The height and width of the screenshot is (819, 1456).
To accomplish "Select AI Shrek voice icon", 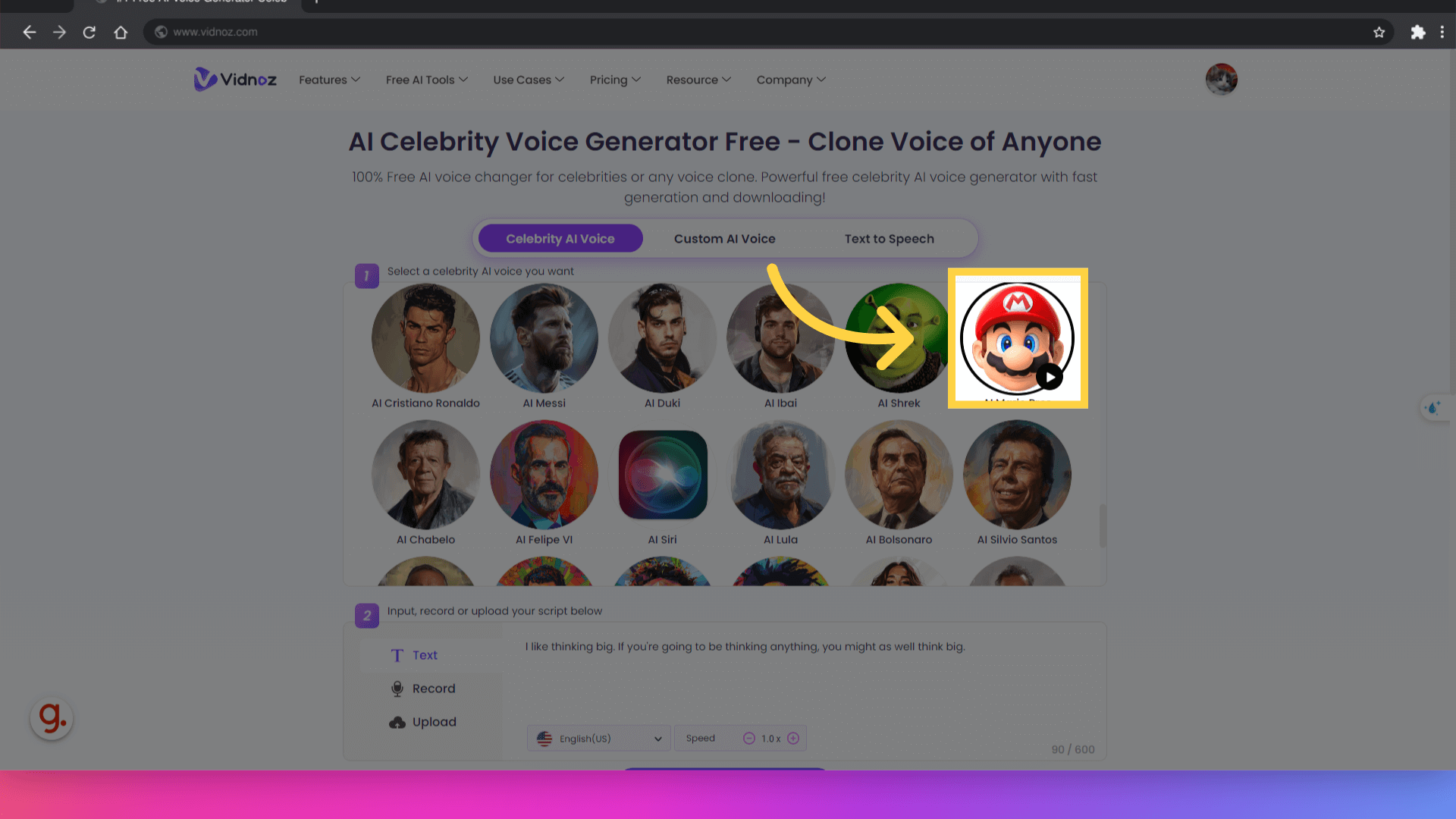I will pyautogui.click(x=899, y=337).
